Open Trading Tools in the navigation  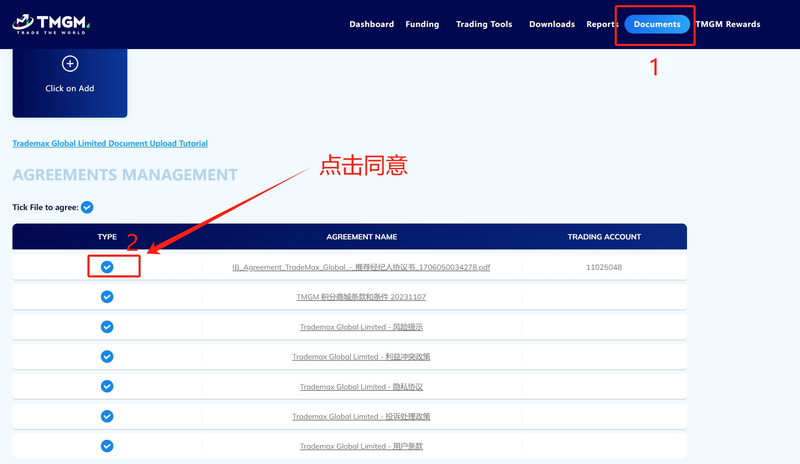click(x=484, y=24)
